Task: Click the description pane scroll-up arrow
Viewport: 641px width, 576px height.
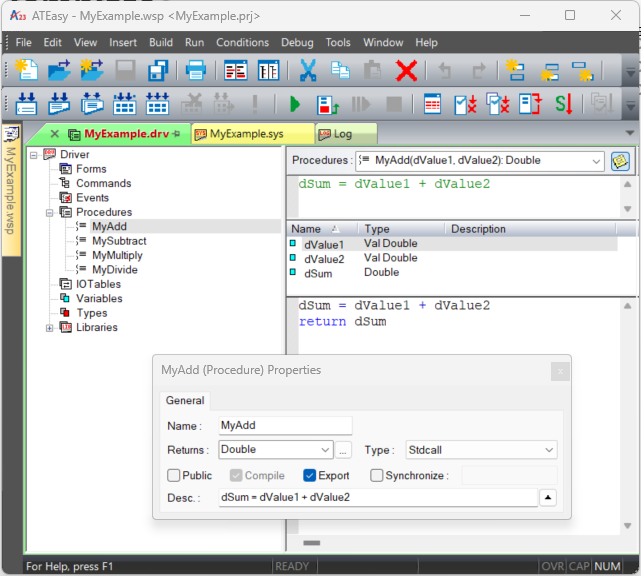Action: [x=628, y=184]
